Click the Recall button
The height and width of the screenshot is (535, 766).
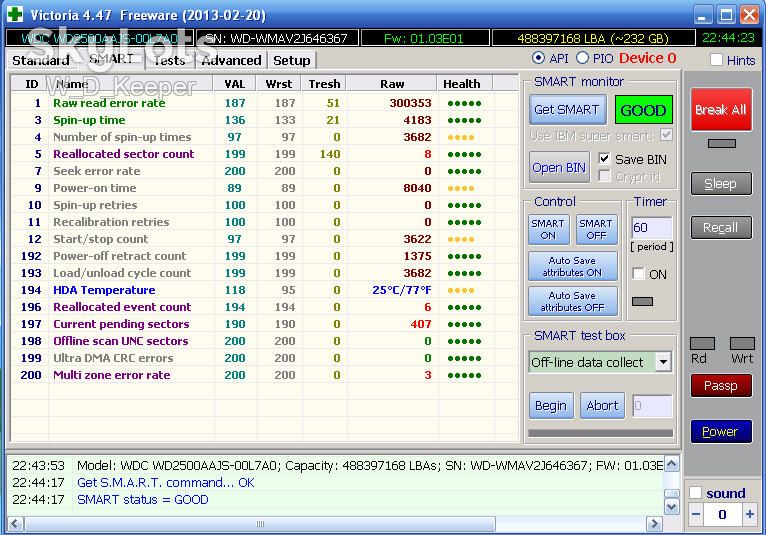click(x=721, y=228)
